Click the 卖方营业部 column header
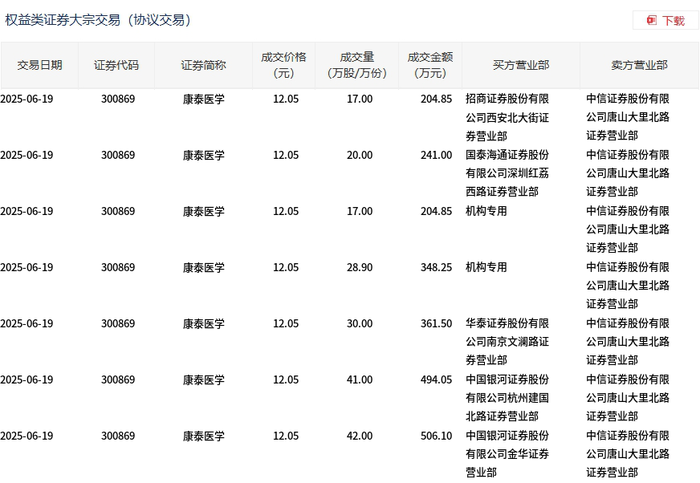 [639, 65]
